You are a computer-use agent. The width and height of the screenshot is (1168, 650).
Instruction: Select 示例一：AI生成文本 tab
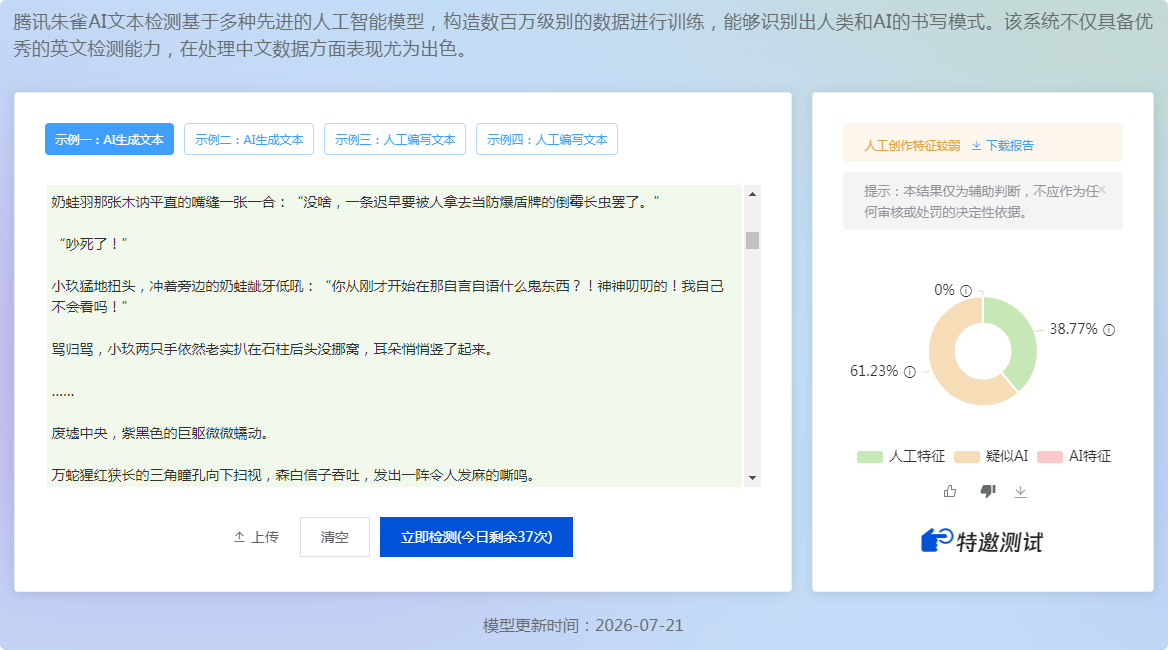110,139
